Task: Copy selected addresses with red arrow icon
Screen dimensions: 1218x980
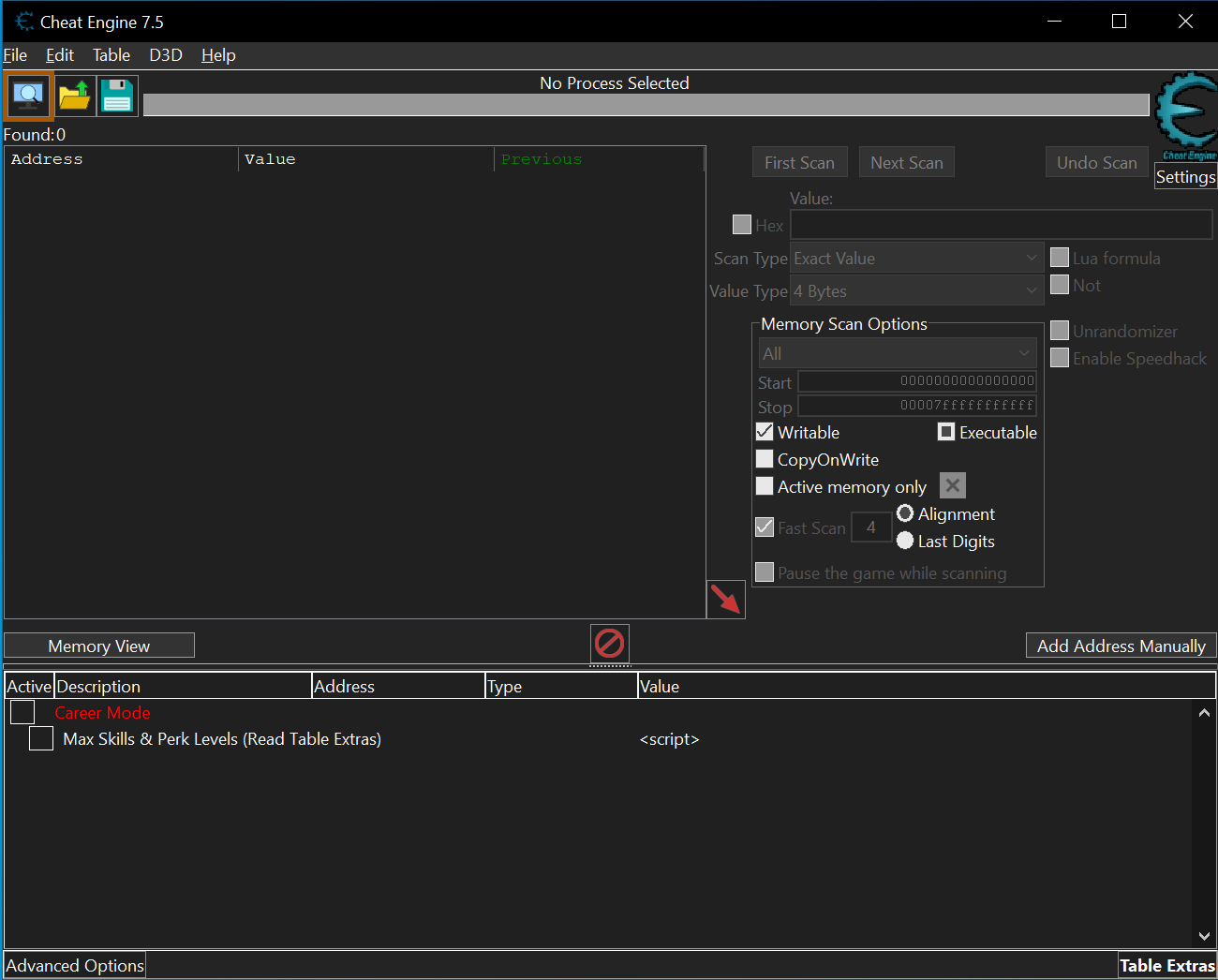Action: pos(725,599)
